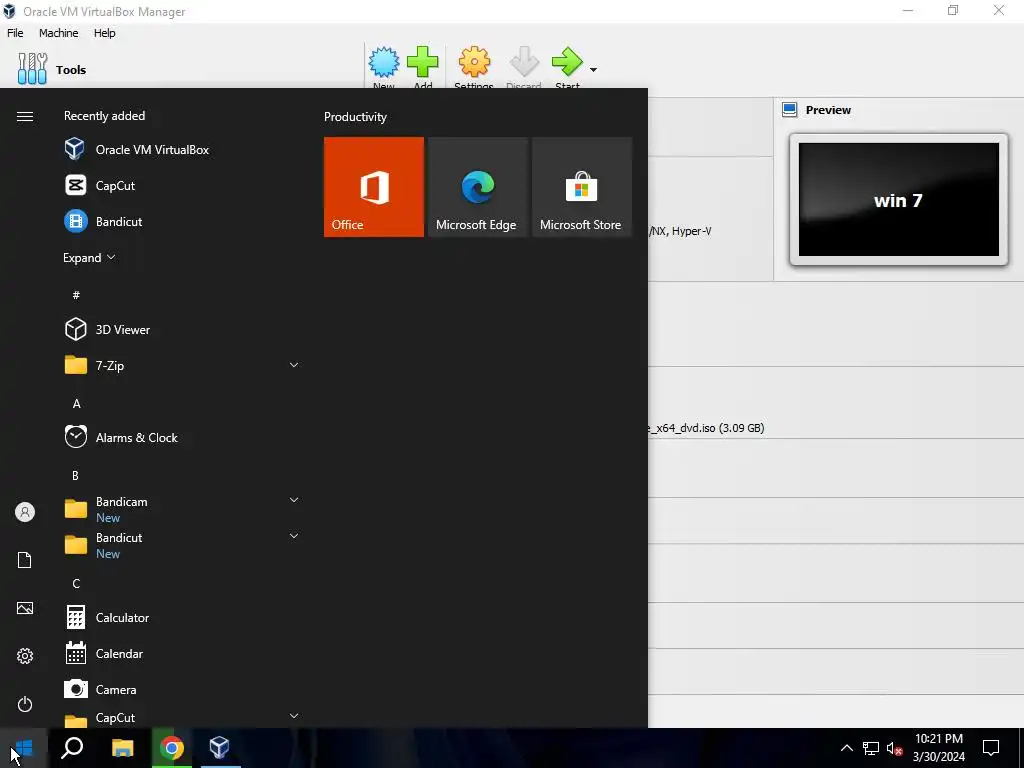Open Start dropdown arrow next to Start
This screenshot has height=768, width=1024.
point(593,69)
